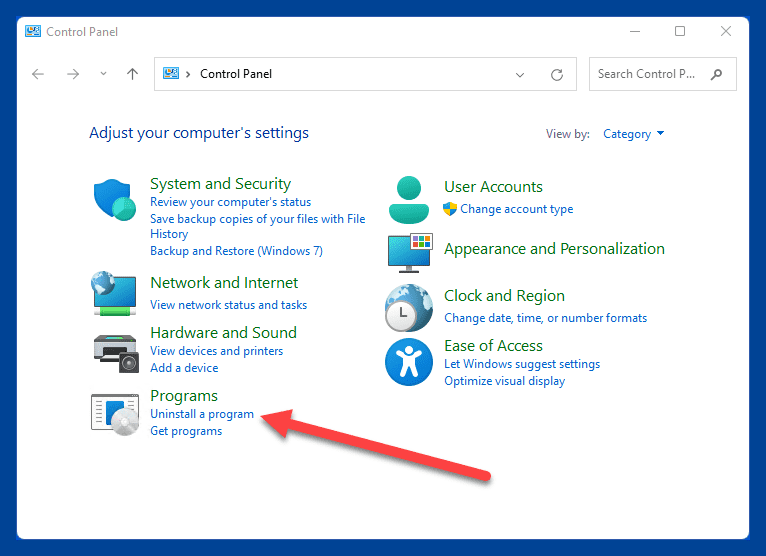The width and height of the screenshot is (766, 556).
Task: Open recent locations dropdown arrow
Action: pos(103,74)
